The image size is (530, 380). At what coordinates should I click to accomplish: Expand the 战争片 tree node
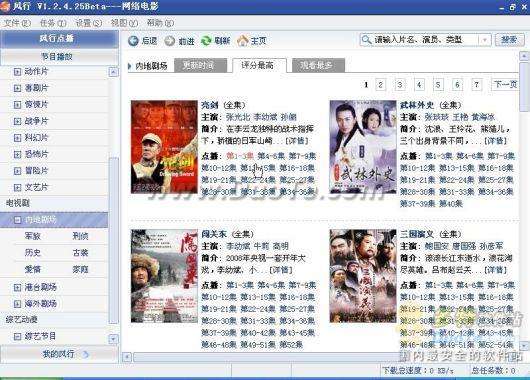point(17,121)
